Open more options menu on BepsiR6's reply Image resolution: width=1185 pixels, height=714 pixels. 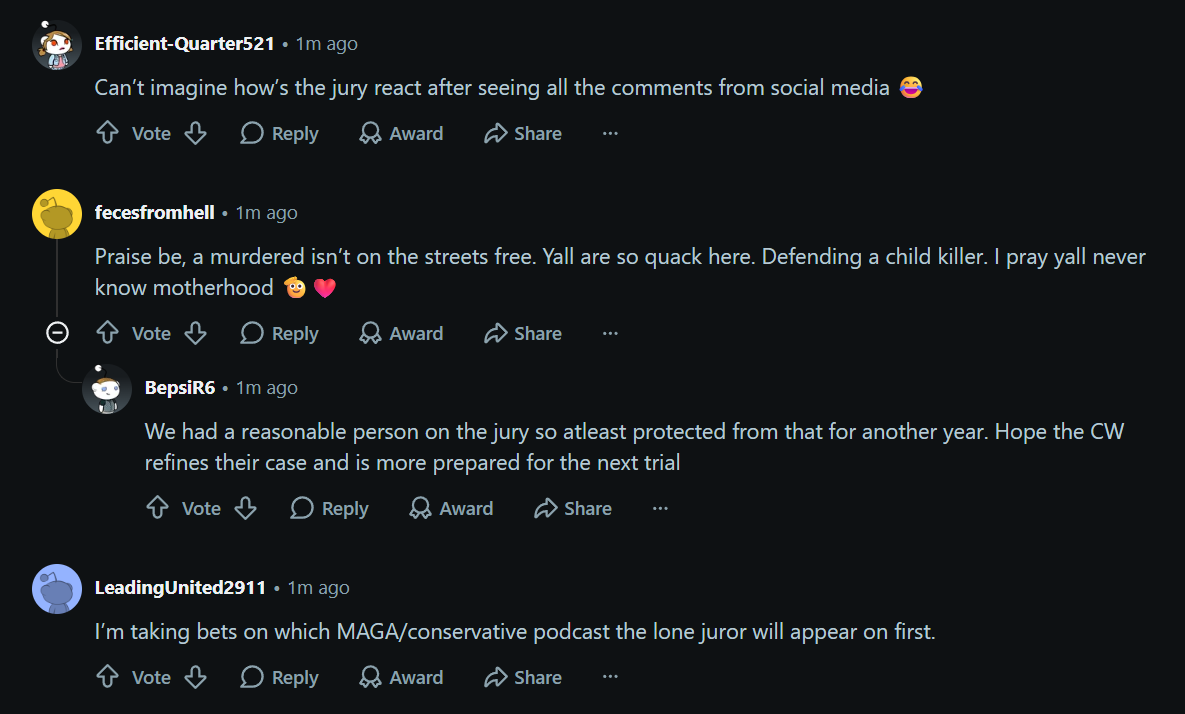pyautogui.click(x=660, y=508)
